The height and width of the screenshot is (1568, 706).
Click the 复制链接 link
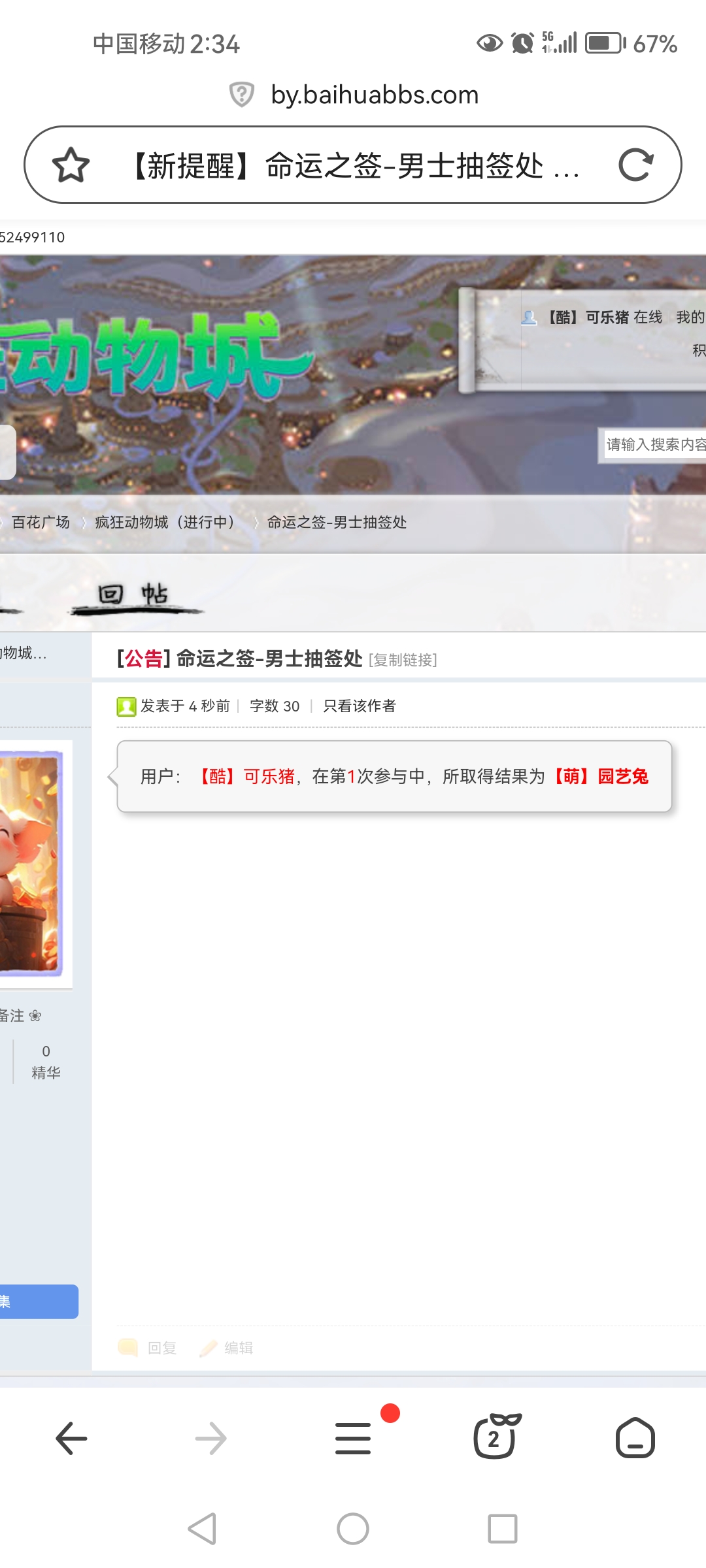(x=403, y=660)
